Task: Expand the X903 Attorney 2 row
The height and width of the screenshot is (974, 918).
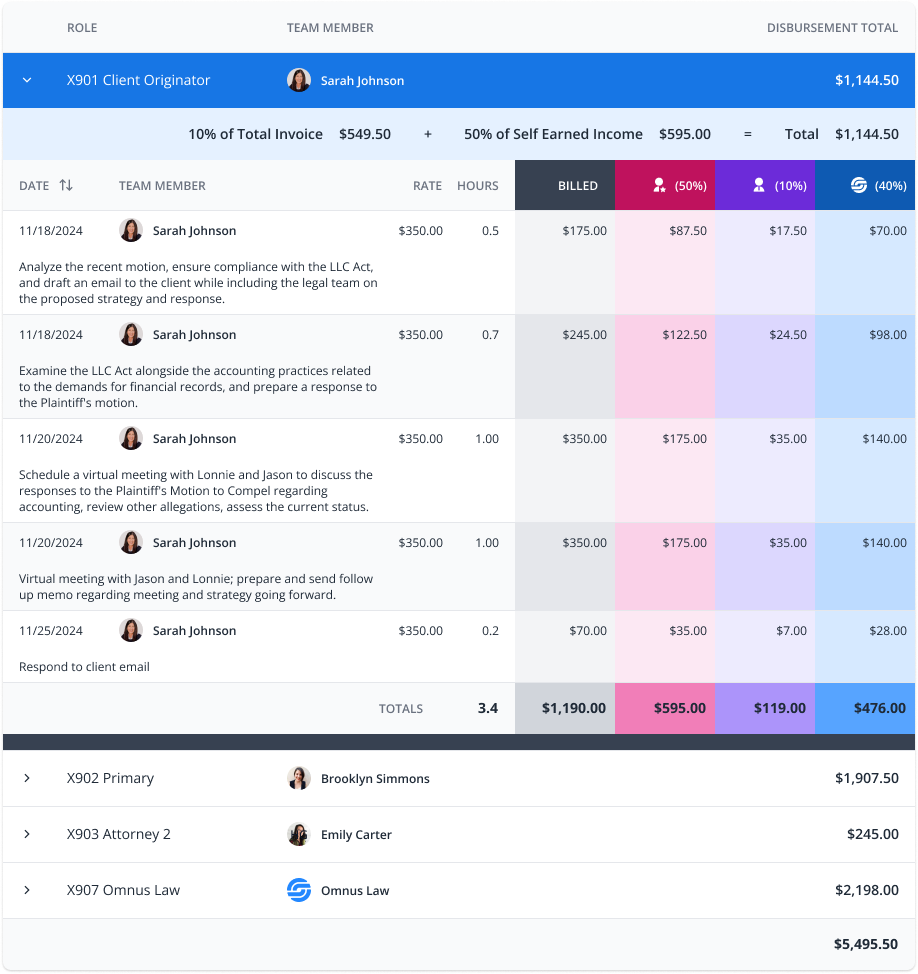Action: 27,834
